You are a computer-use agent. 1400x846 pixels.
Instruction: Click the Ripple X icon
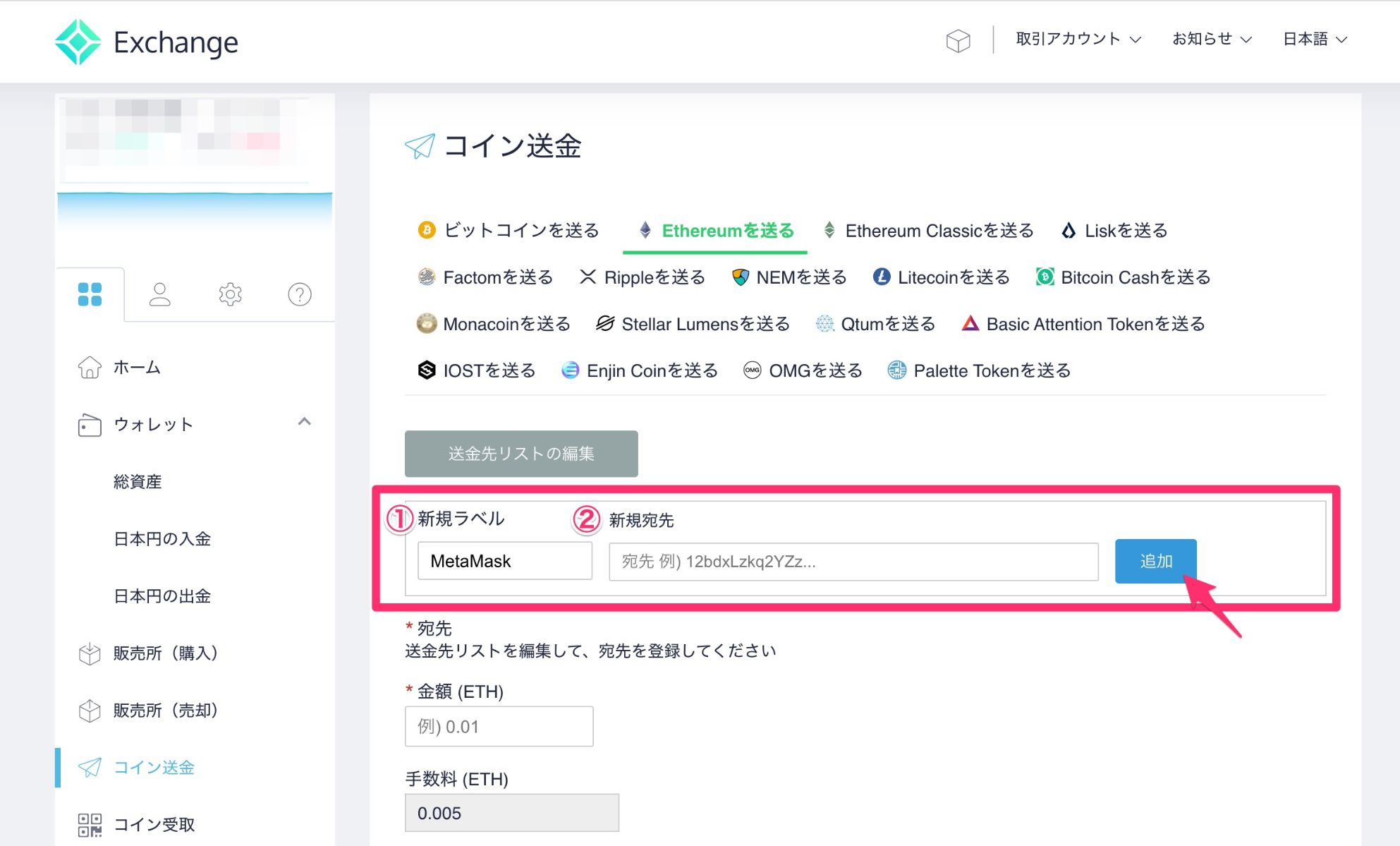tap(588, 277)
